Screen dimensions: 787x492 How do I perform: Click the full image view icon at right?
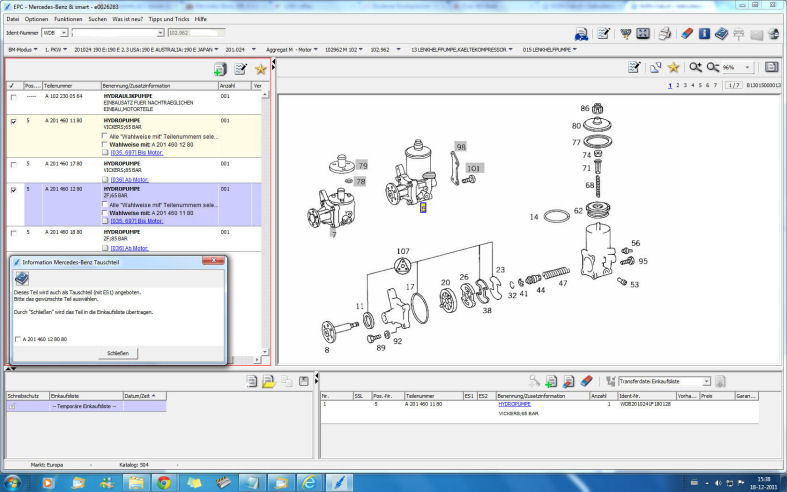[x=771, y=67]
